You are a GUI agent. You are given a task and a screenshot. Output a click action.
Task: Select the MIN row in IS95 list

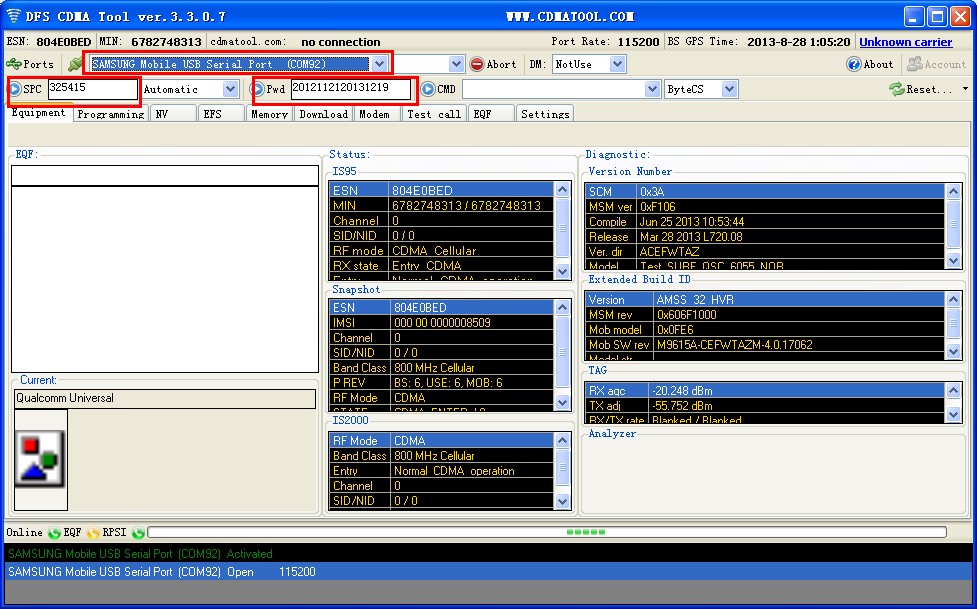point(441,205)
